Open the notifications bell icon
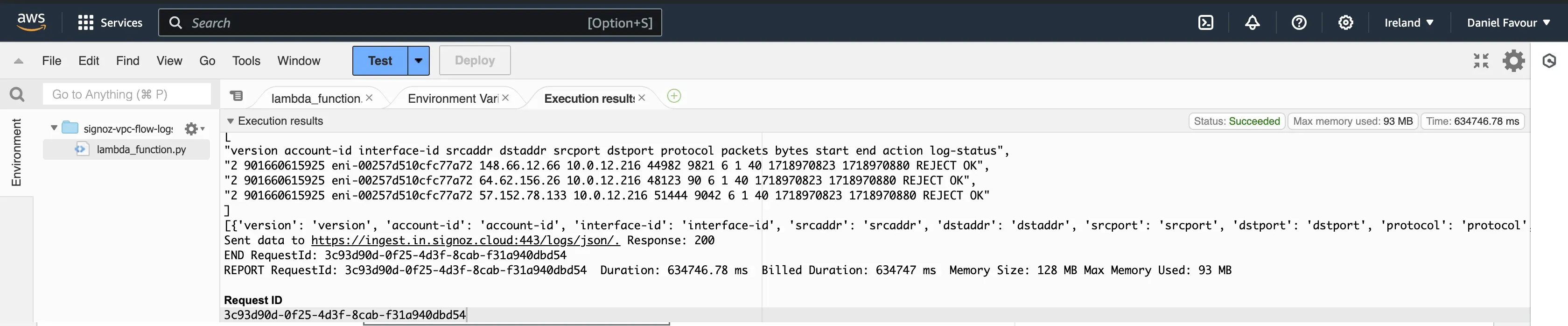This screenshot has width=1568, height=326. [1252, 22]
